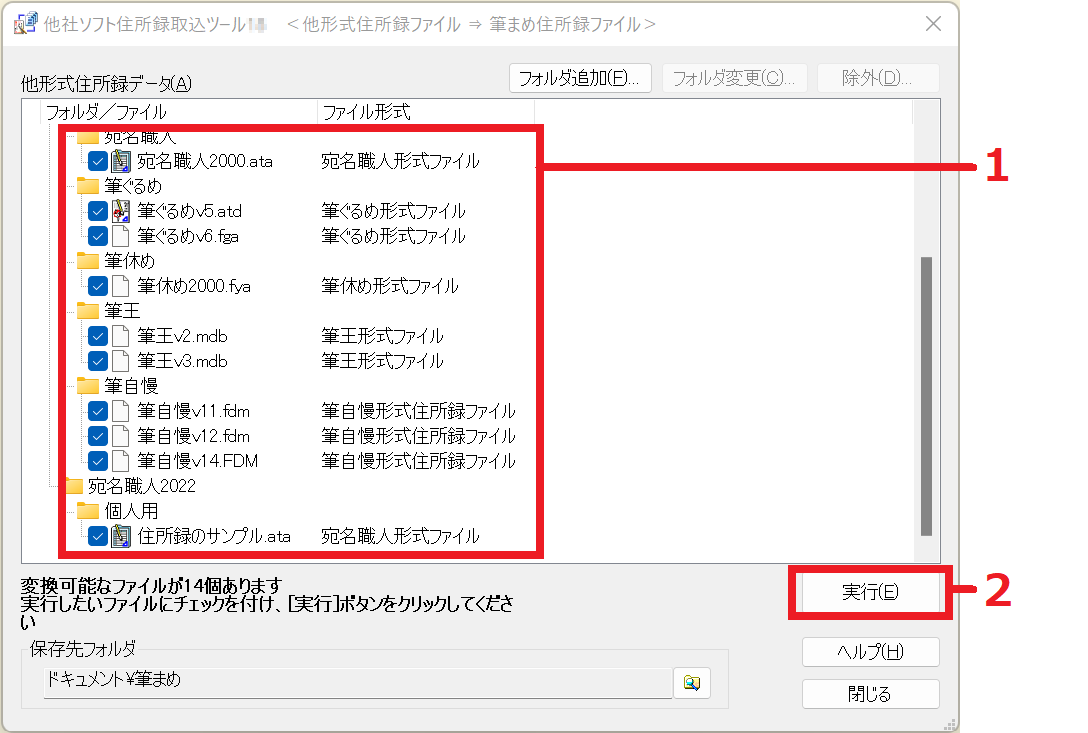Click 筆自慢形式住所録ファイル in 筆自慢v11.fdm row
Screen dimensions: 1088x733
(x=418, y=411)
